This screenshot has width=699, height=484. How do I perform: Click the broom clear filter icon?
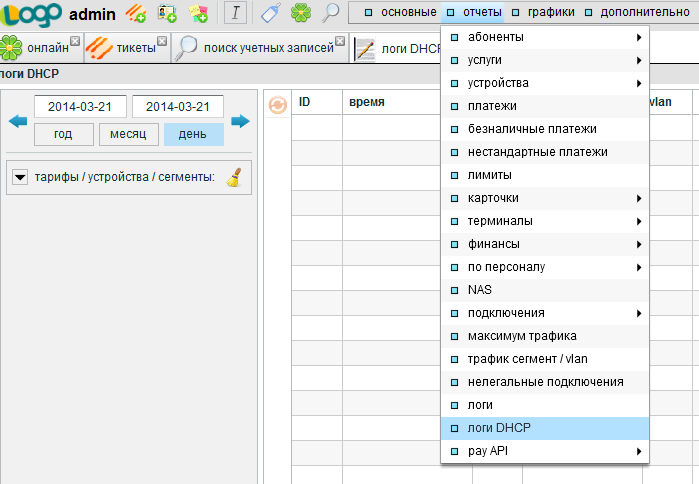[x=234, y=177]
